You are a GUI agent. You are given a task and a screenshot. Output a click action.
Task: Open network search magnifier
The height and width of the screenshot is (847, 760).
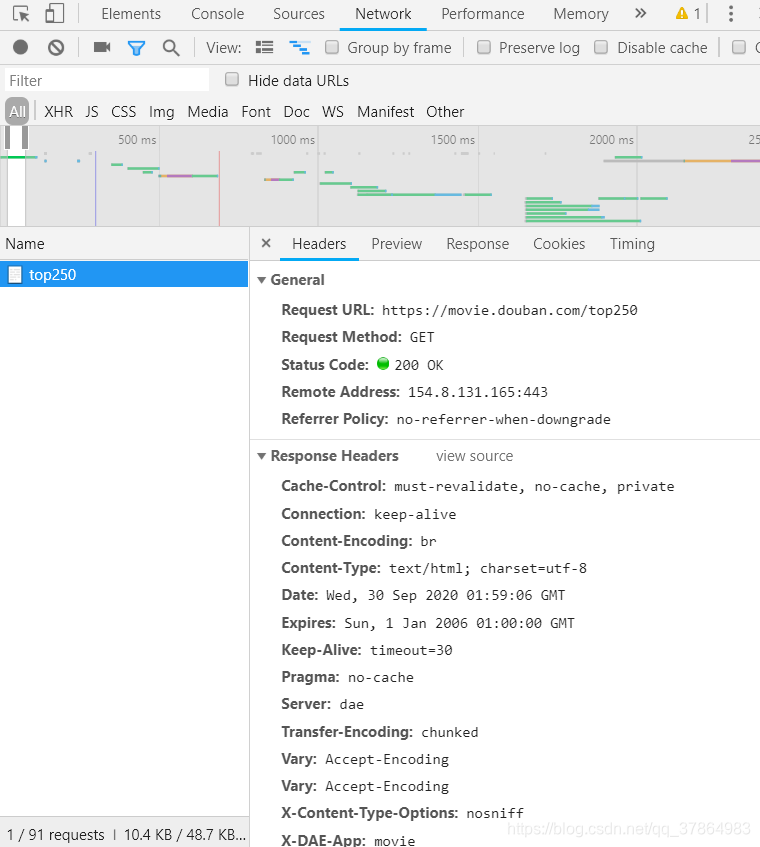(x=171, y=48)
